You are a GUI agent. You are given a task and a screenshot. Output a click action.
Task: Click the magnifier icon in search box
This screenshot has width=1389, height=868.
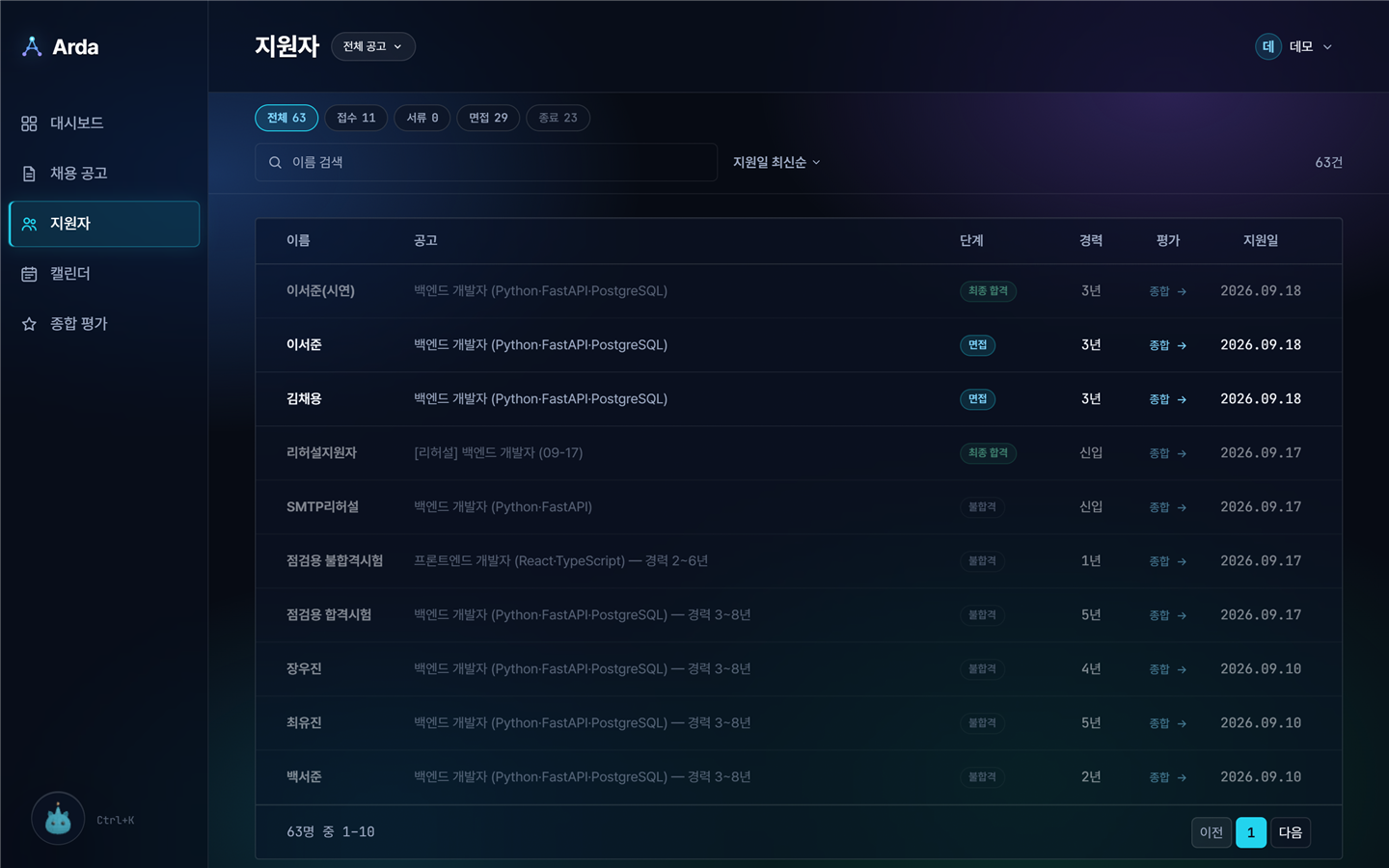tap(276, 162)
